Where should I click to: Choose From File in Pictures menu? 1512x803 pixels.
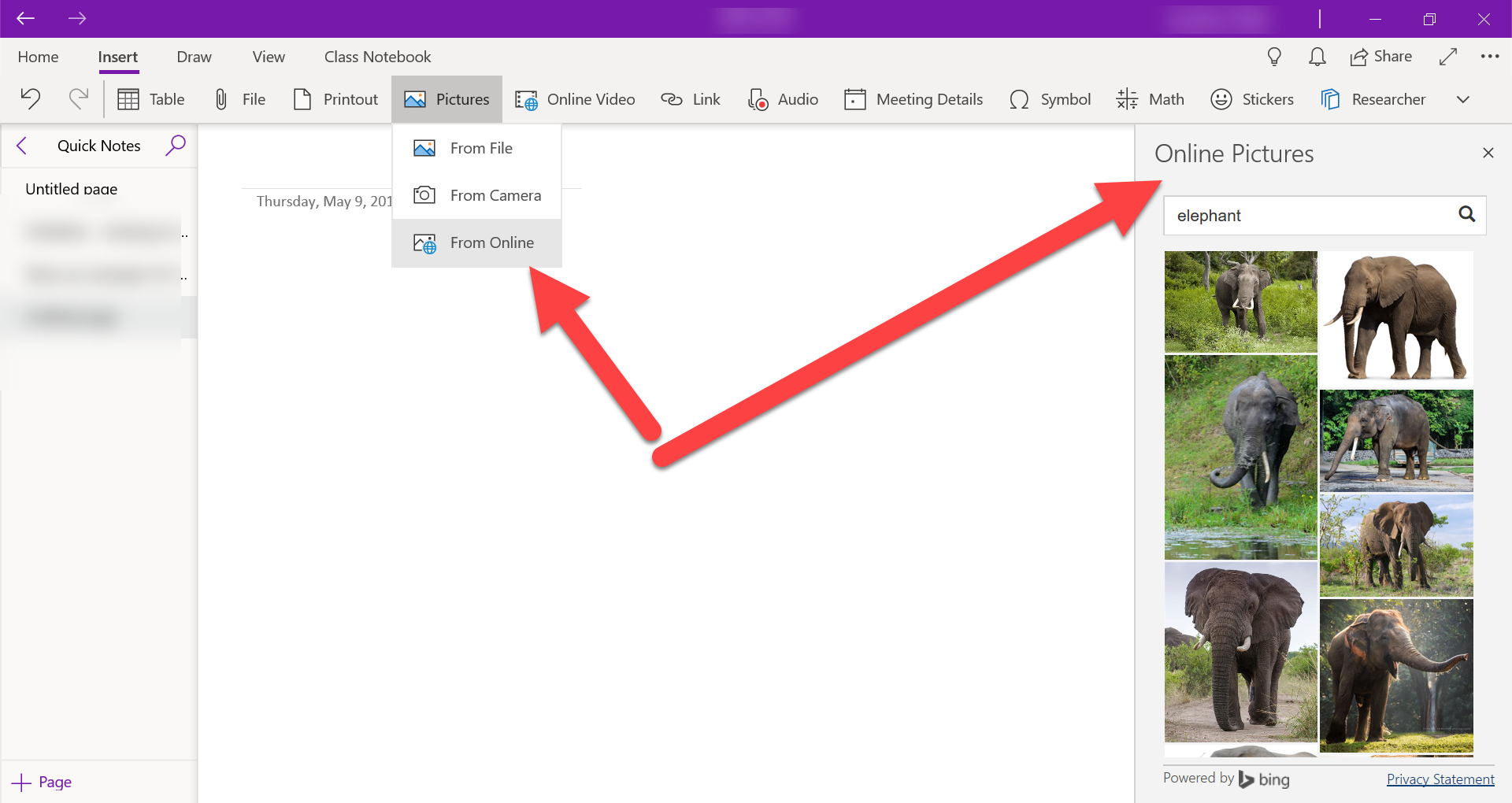click(476, 148)
